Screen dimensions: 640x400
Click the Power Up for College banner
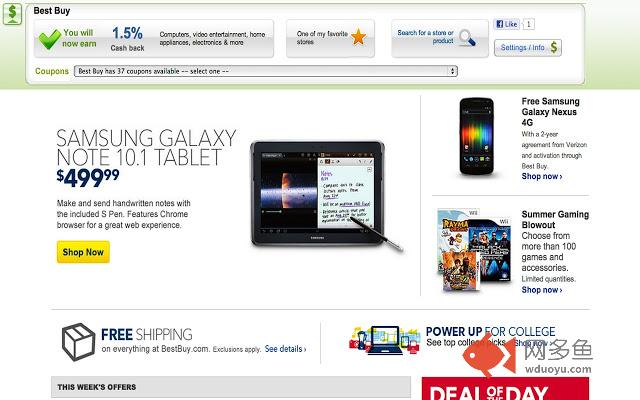click(x=453, y=339)
